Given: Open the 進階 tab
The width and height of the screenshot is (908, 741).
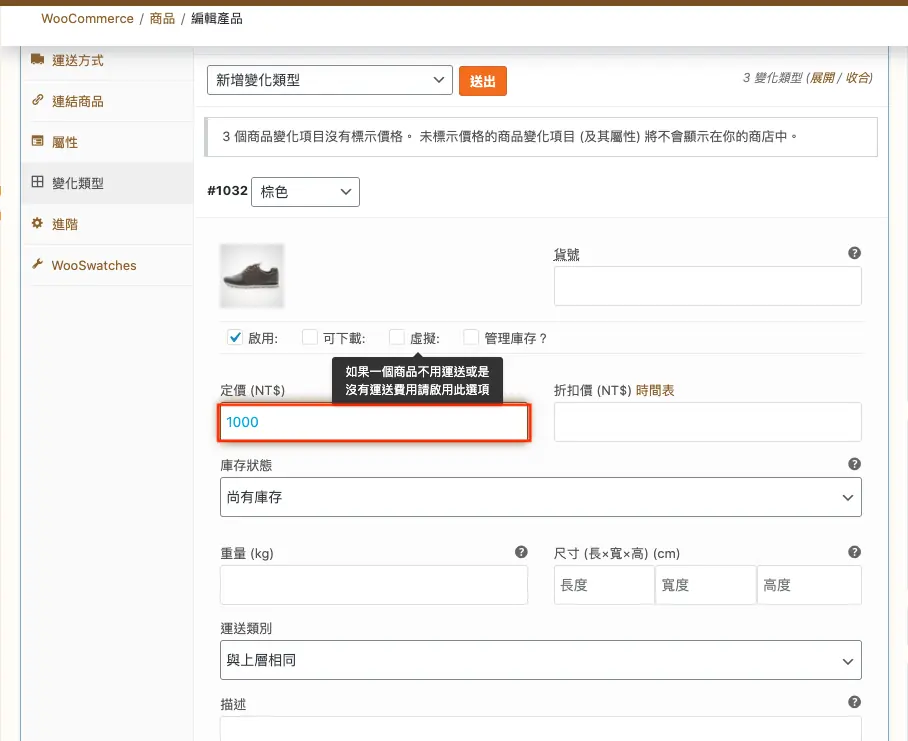Looking at the screenshot, I should [107, 224].
